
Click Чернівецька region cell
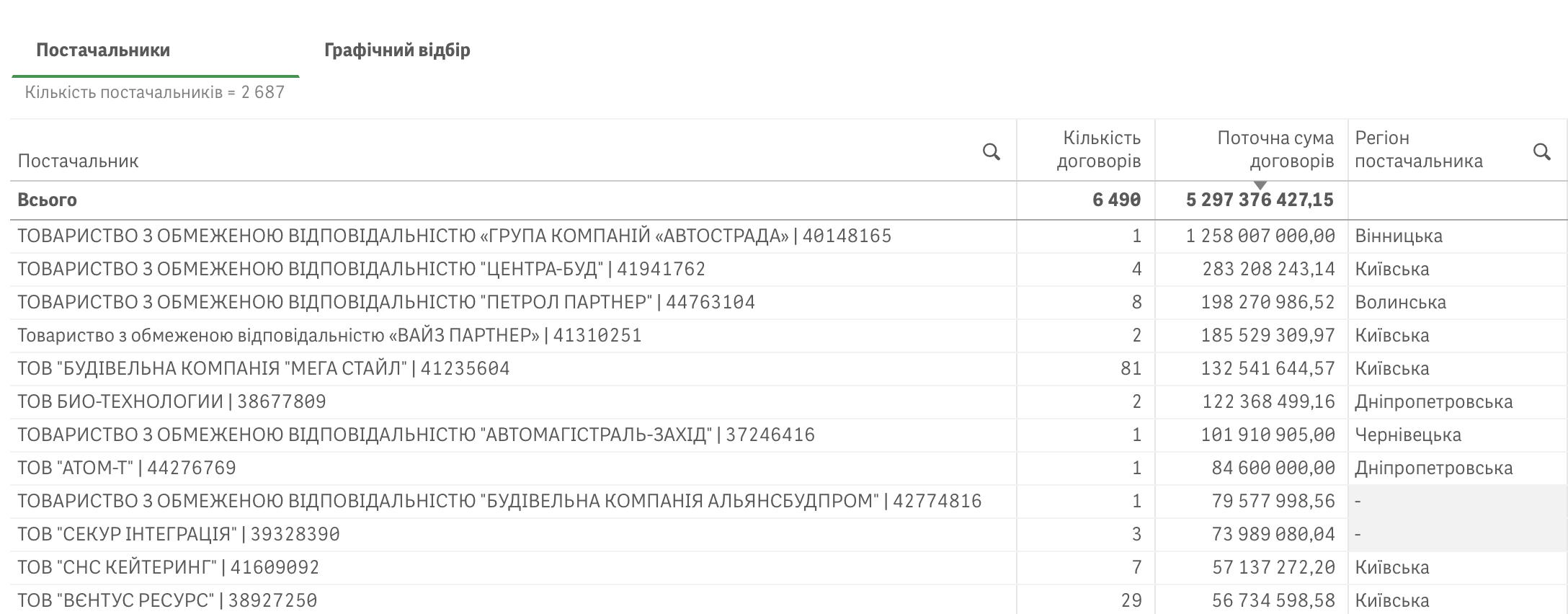click(x=1407, y=435)
